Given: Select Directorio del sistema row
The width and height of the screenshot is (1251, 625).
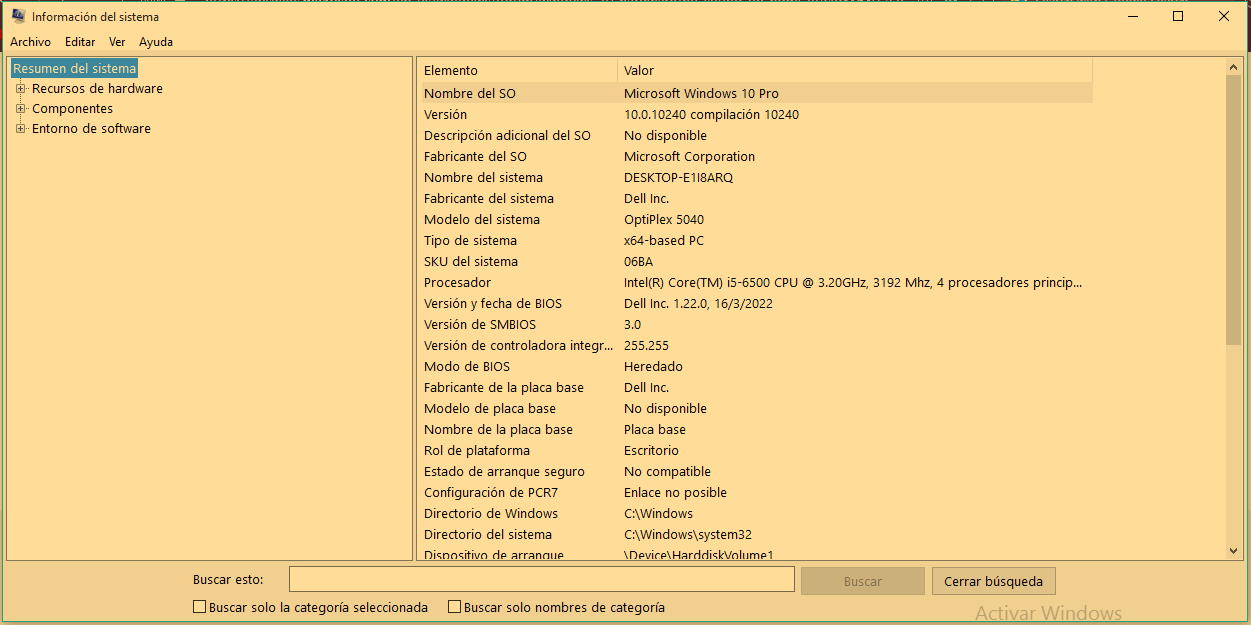Looking at the screenshot, I should pyautogui.click(x=755, y=534).
